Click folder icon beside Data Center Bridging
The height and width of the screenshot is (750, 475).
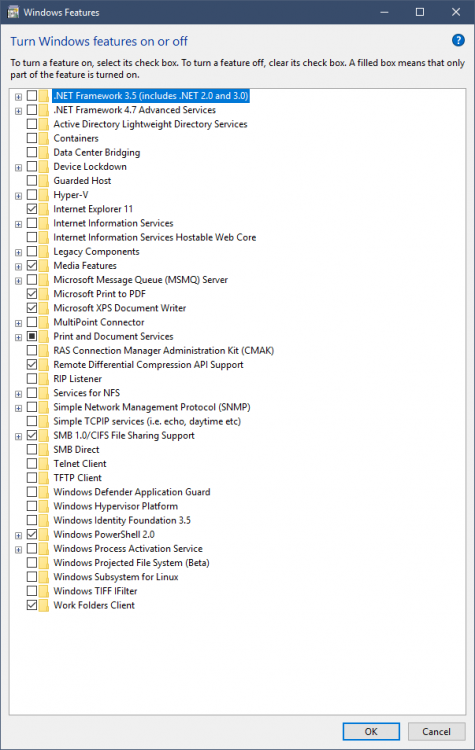[44, 153]
